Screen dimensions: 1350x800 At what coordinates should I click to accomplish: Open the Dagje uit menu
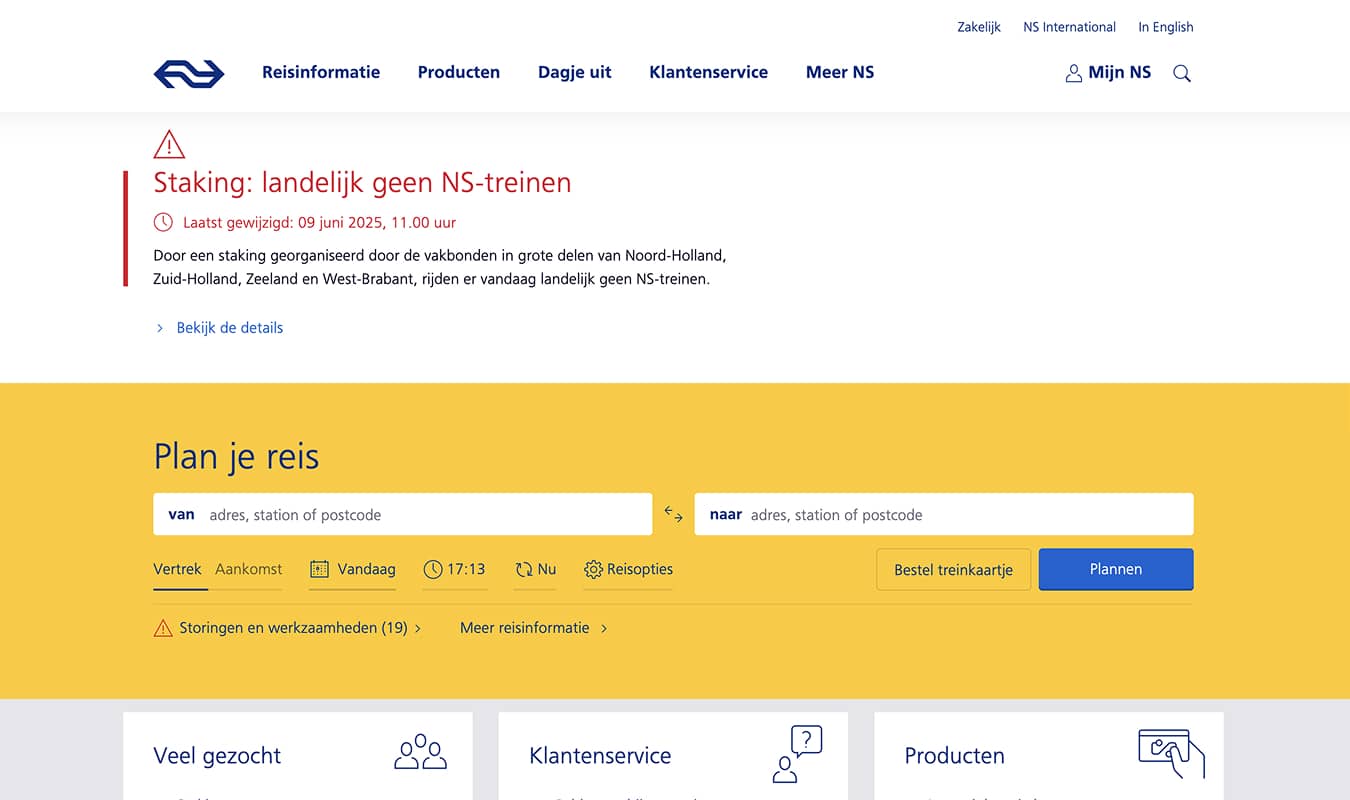pos(575,72)
